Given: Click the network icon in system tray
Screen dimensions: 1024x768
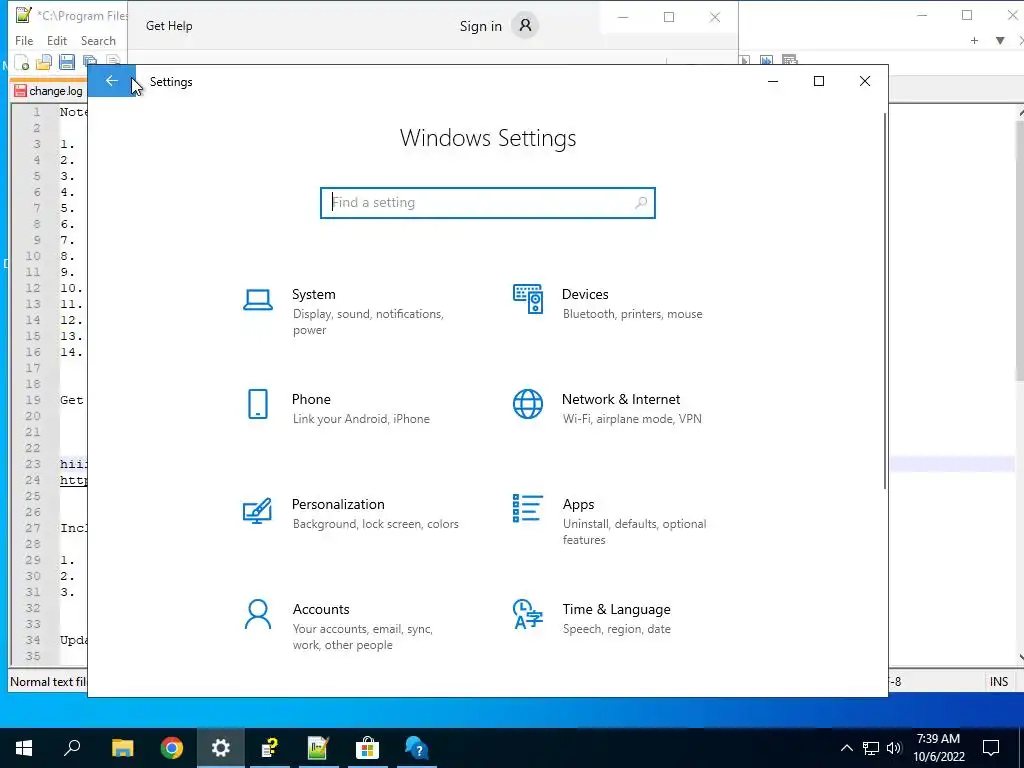Looking at the screenshot, I should (871, 748).
